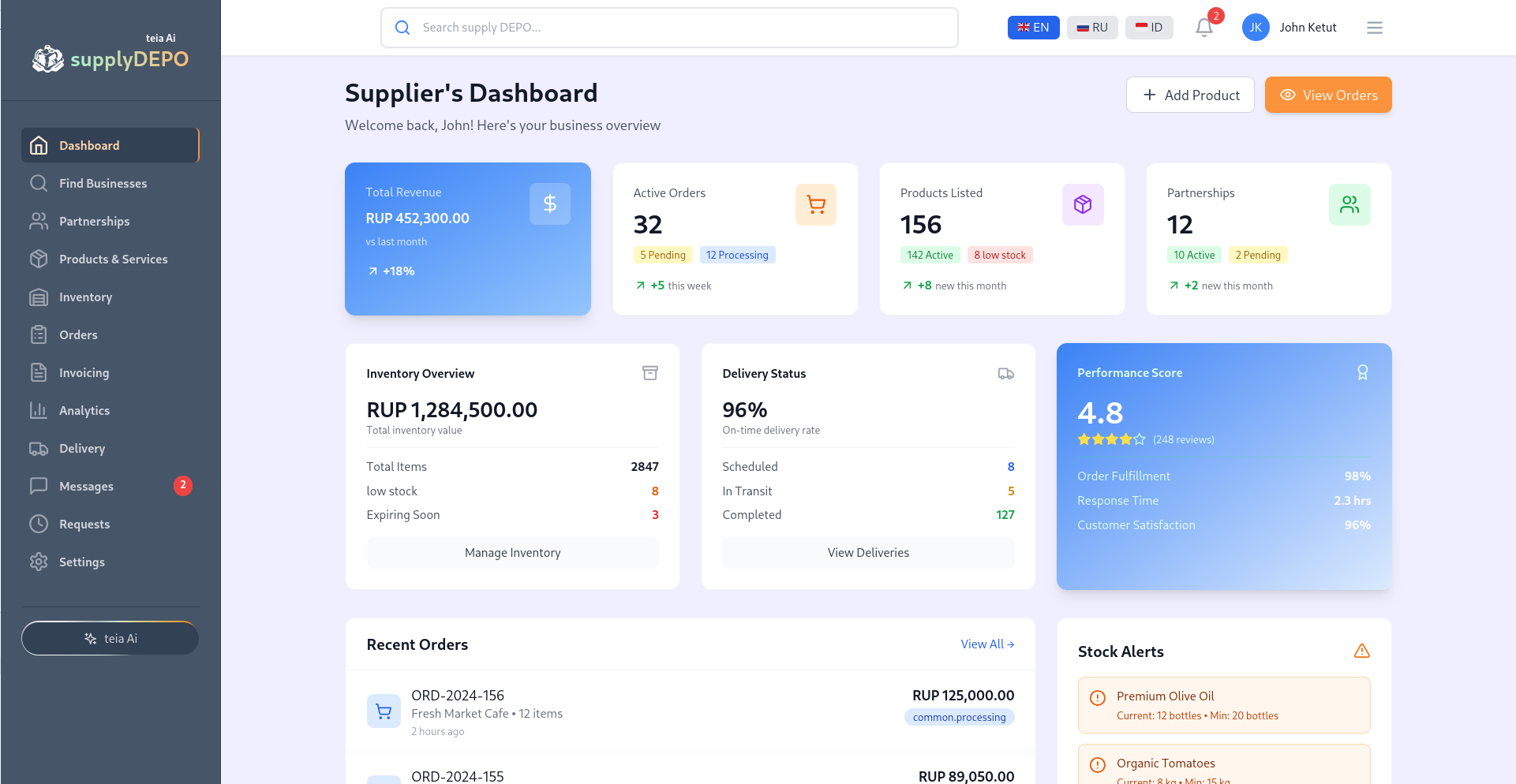Image resolution: width=1516 pixels, height=784 pixels.
Task: Click the star rating under 4.8
Action: point(1111,439)
